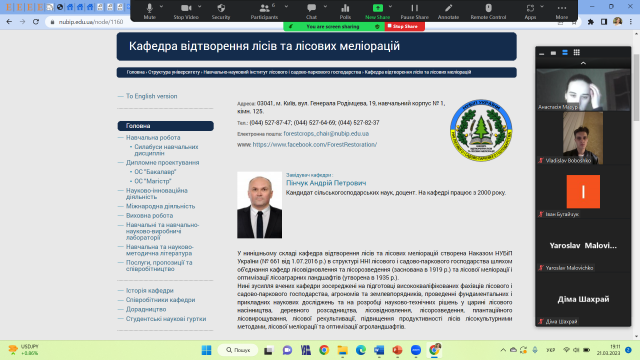Click Головна breadcrumb link
640x360 pixels.
[136, 72]
